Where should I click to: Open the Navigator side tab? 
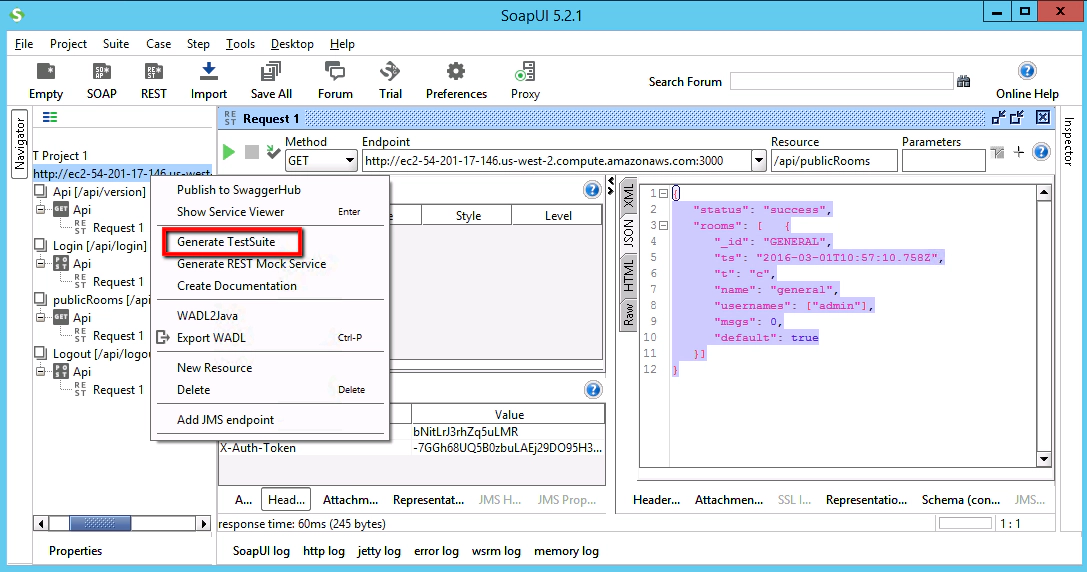click(x=20, y=144)
